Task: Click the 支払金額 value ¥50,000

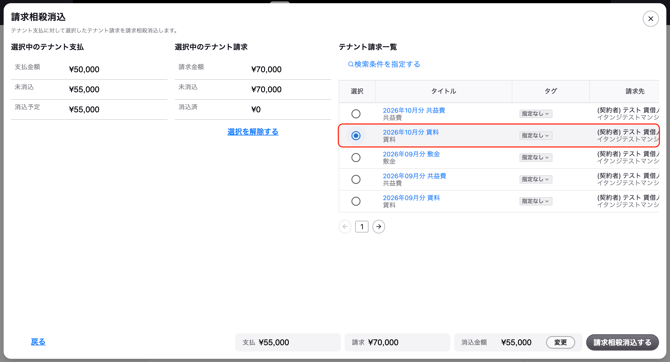Action: [84, 69]
